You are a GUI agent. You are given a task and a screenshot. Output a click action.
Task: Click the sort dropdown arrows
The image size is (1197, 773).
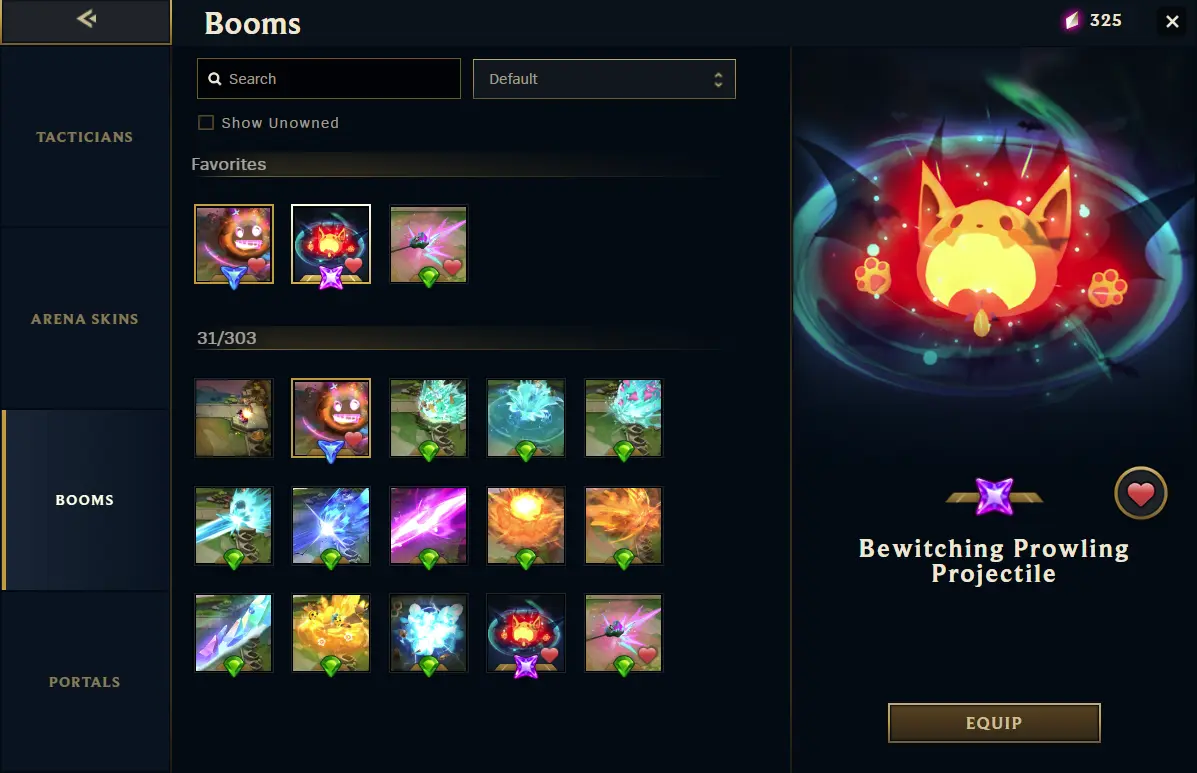718,79
